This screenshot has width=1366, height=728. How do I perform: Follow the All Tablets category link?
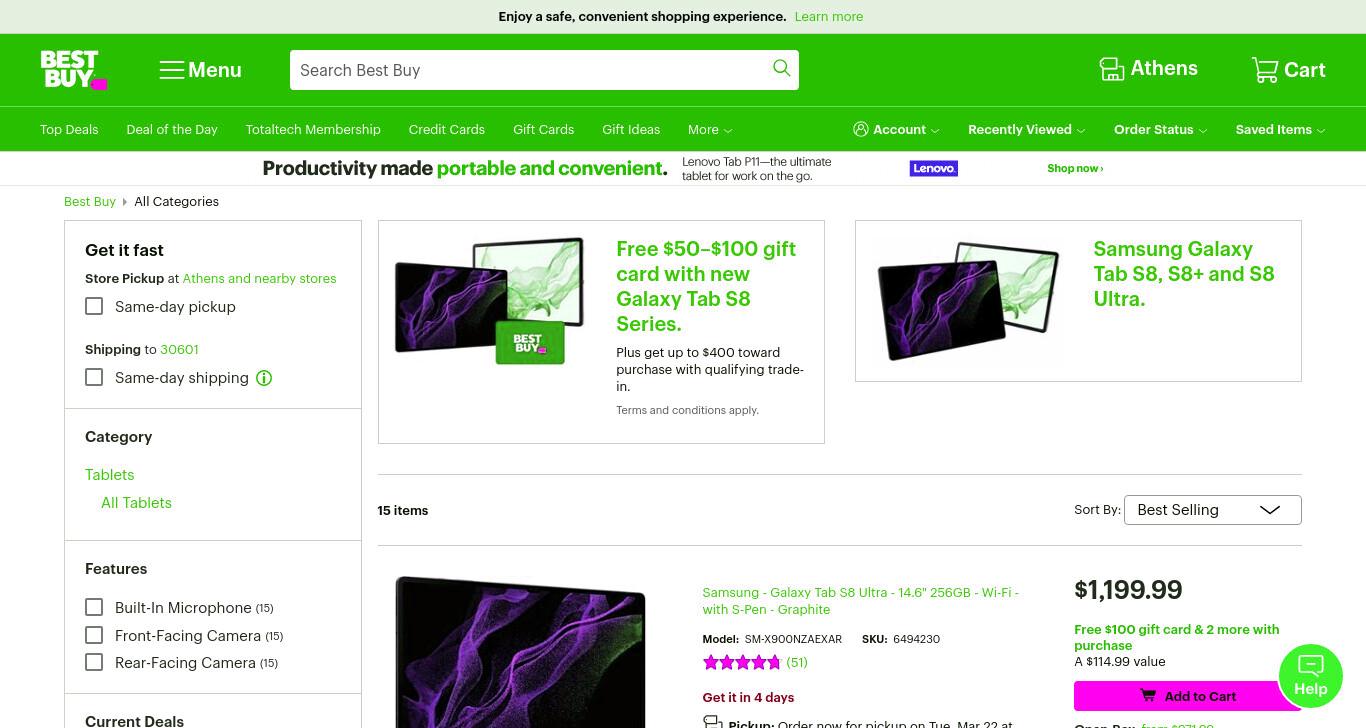pyautogui.click(x=136, y=503)
